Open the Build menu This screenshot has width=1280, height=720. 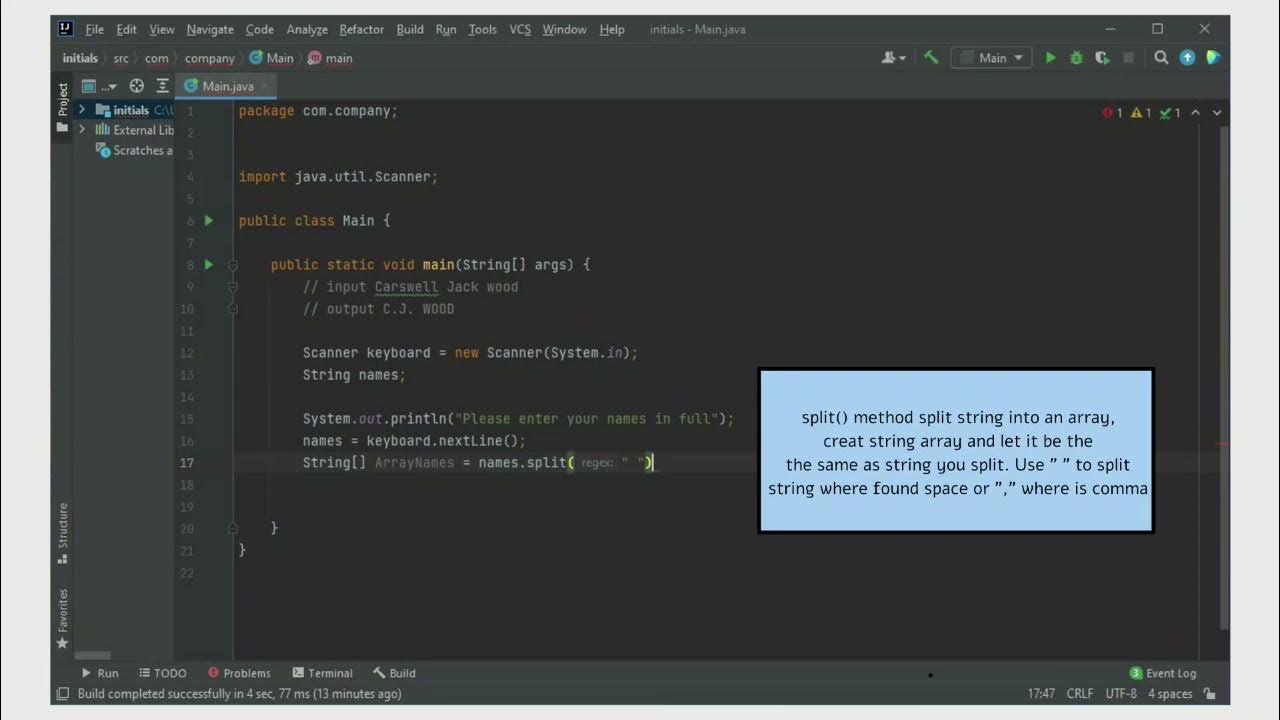tap(410, 29)
